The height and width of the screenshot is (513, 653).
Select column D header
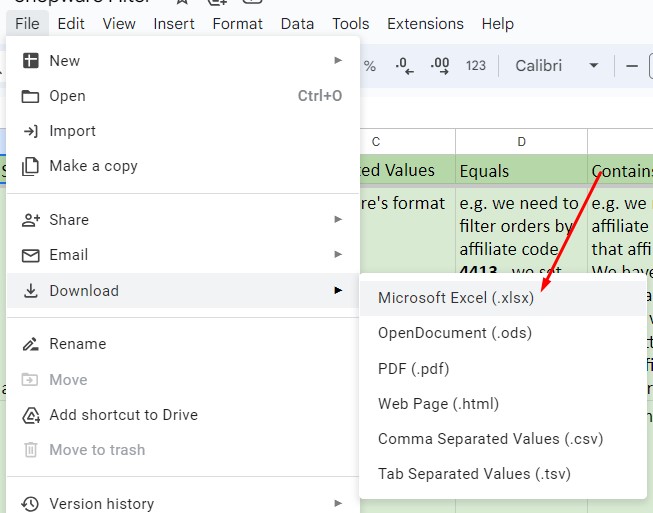[521, 142]
